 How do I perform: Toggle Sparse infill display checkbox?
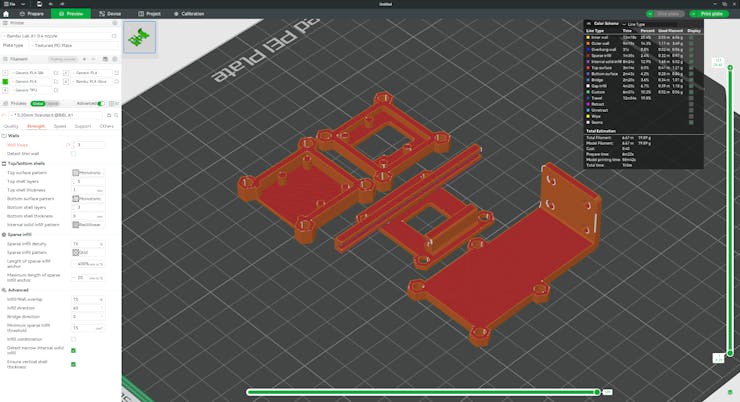pyautogui.click(x=691, y=56)
